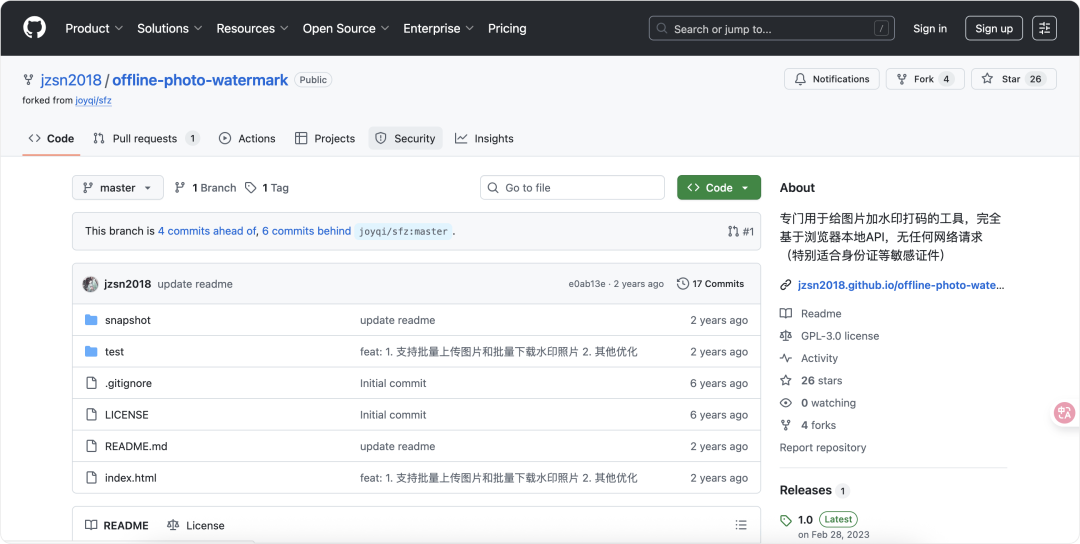Open the command palette icon in header
The height and width of the screenshot is (544, 1080).
(x=1045, y=28)
